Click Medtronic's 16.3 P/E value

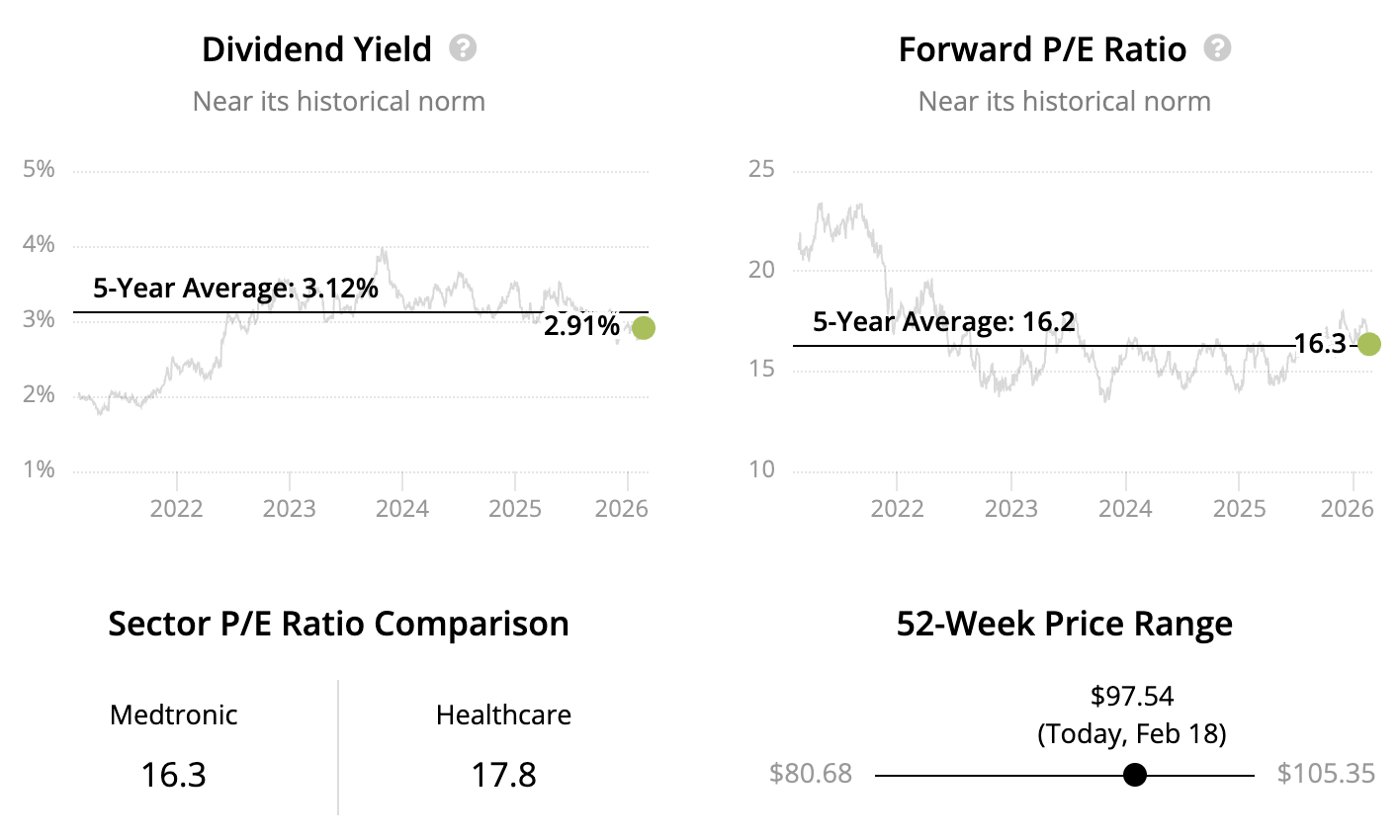pyautogui.click(x=173, y=774)
